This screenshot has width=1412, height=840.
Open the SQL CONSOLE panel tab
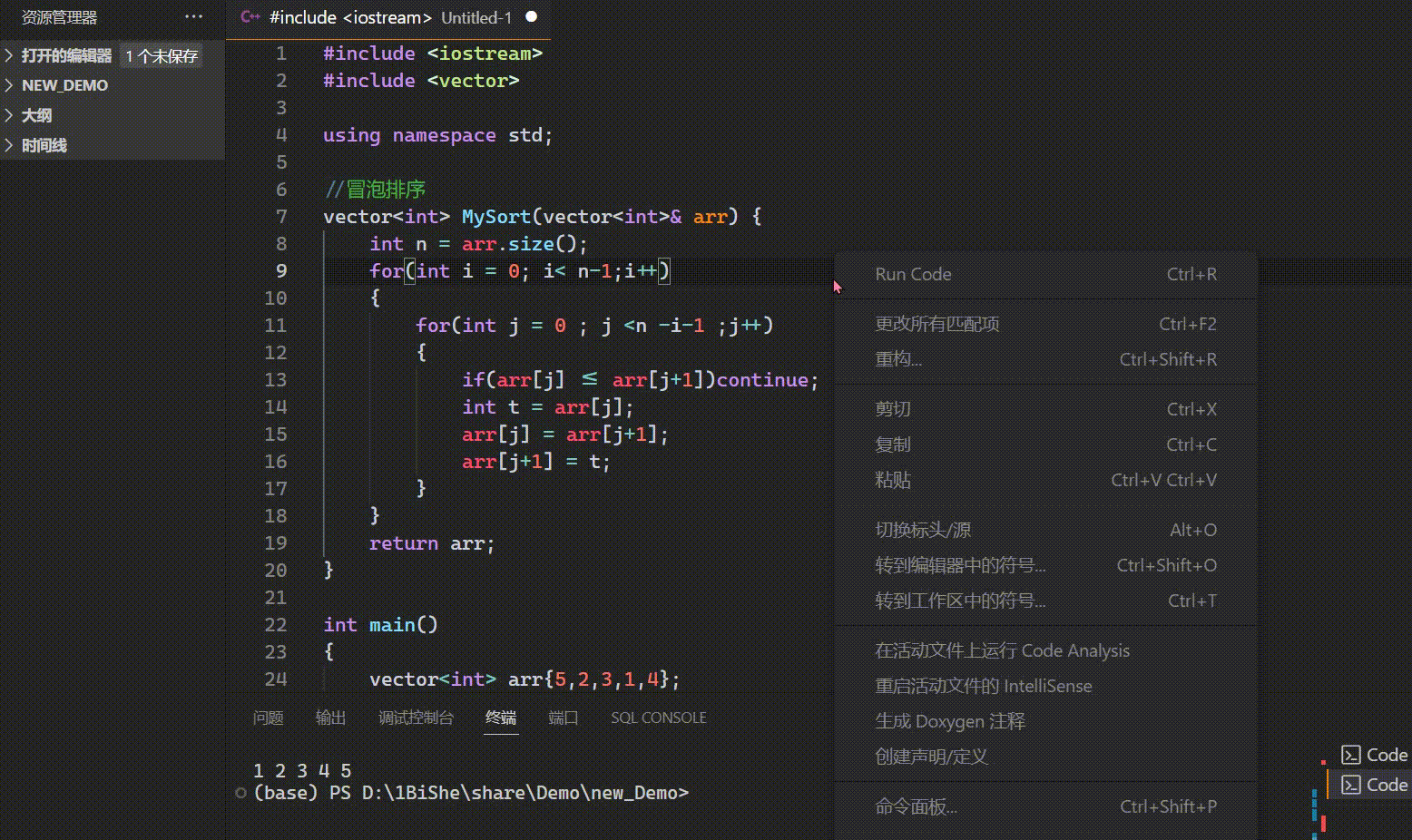658,718
